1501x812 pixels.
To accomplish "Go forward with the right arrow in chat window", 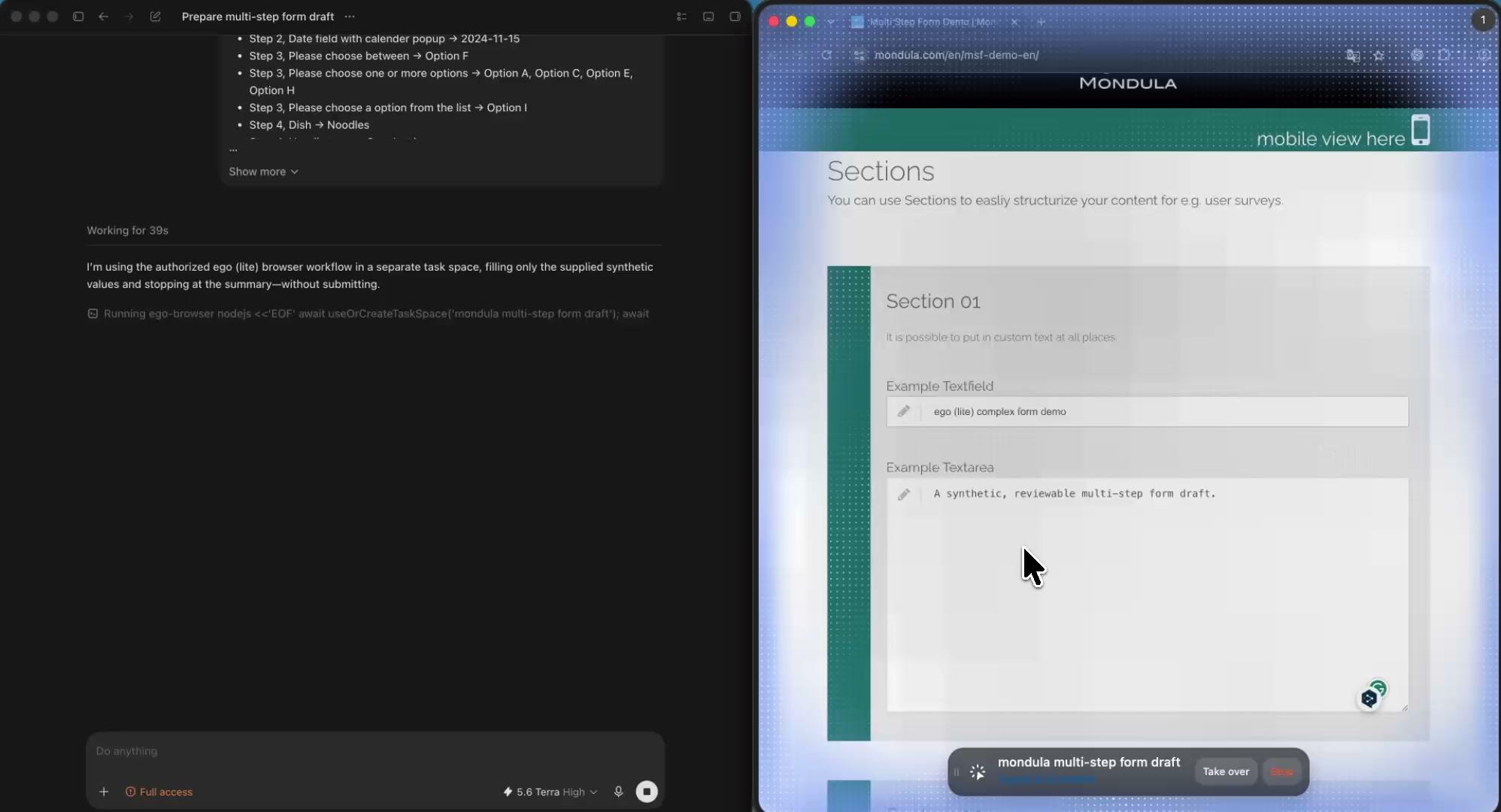I will point(129,17).
